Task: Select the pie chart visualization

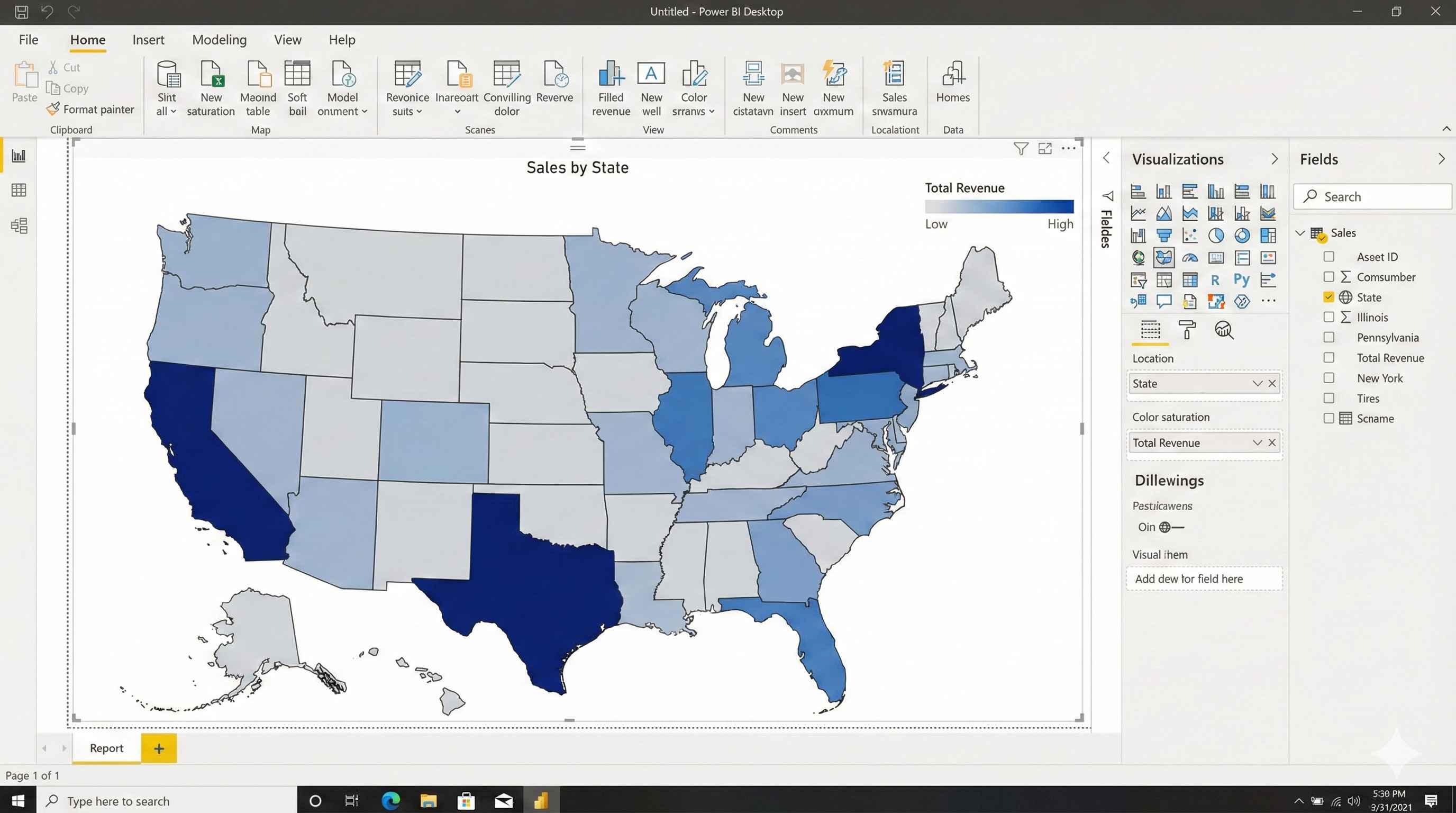Action: tap(1216, 236)
